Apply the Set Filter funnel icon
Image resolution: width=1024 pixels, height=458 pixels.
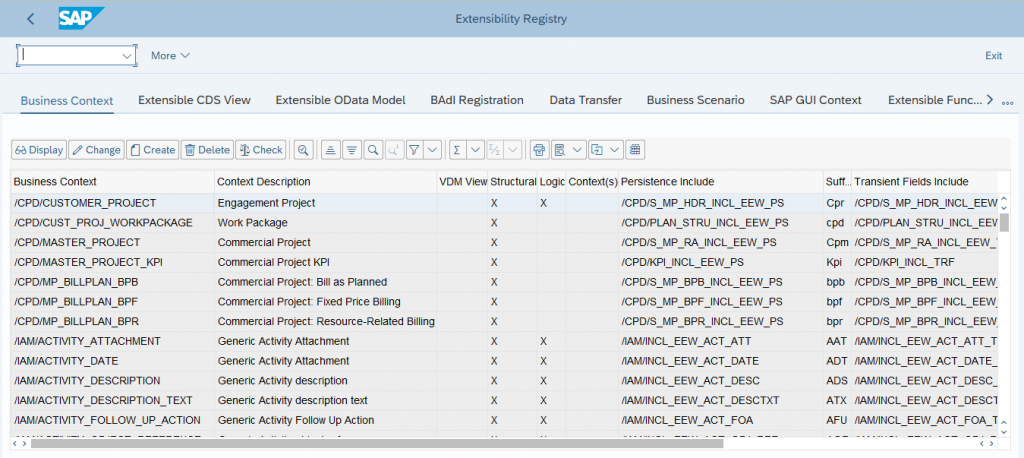[413, 150]
